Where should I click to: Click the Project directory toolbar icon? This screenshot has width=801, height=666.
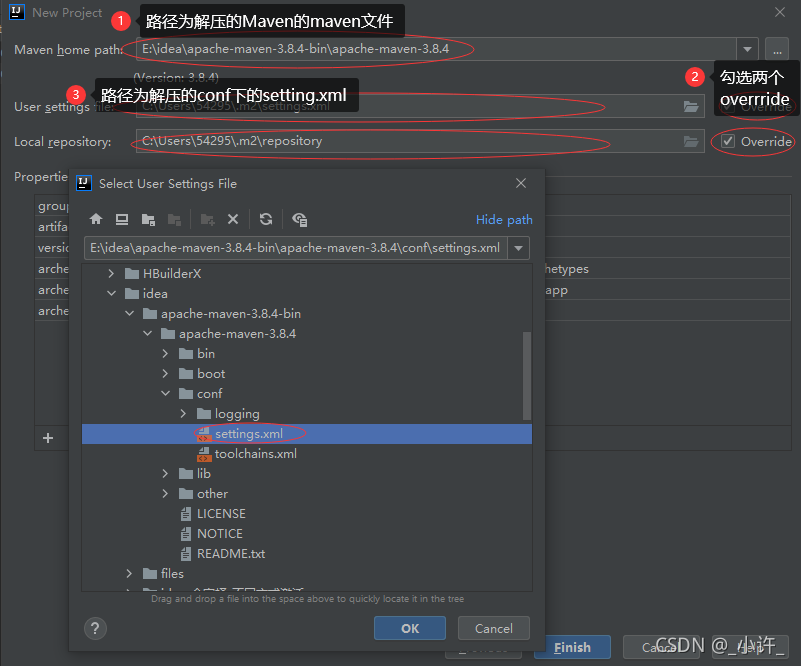tap(148, 220)
